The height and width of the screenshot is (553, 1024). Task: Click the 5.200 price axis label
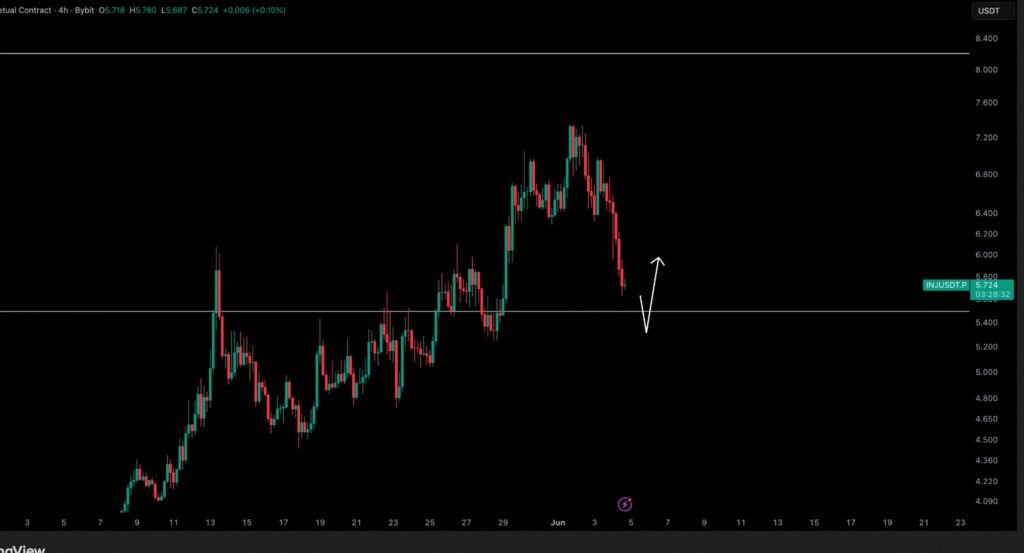(x=986, y=347)
